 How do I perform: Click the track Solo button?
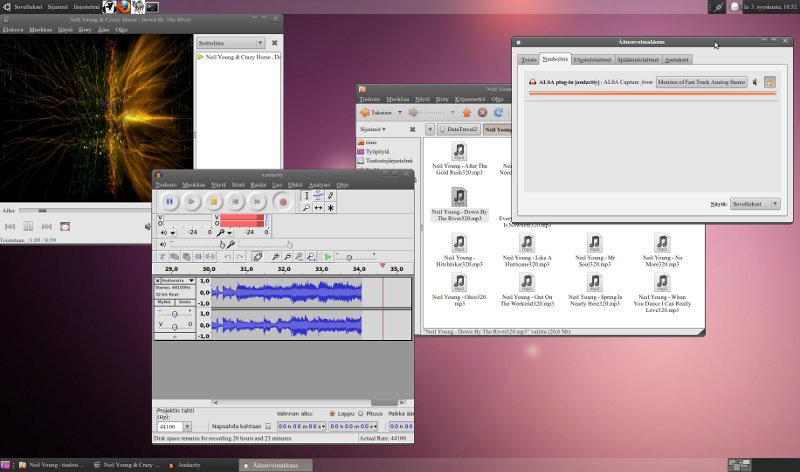(185, 302)
